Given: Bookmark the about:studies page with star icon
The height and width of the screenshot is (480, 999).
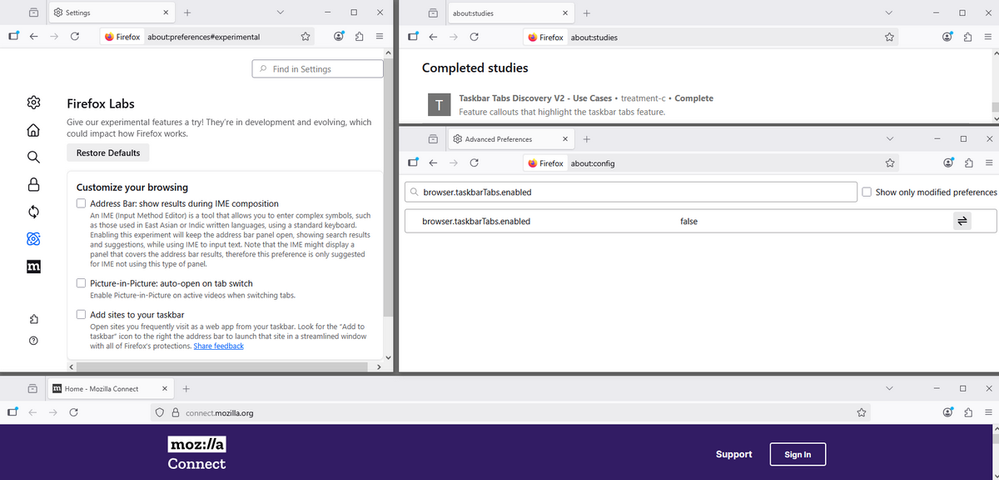Looking at the screenshot, I should pos(889,37).
